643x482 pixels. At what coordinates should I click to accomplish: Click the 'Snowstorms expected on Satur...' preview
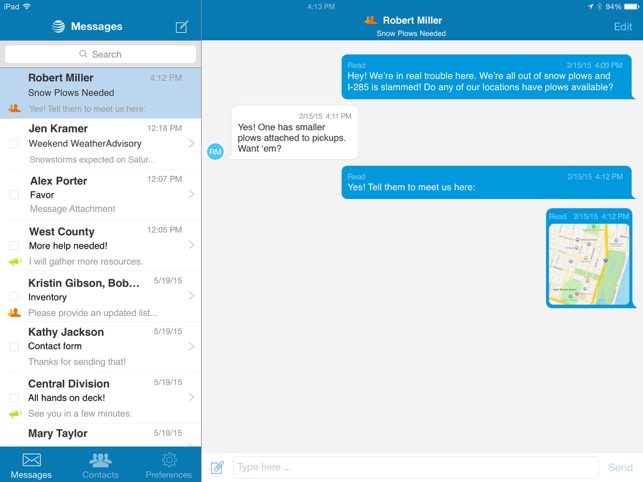coord(92,160)
